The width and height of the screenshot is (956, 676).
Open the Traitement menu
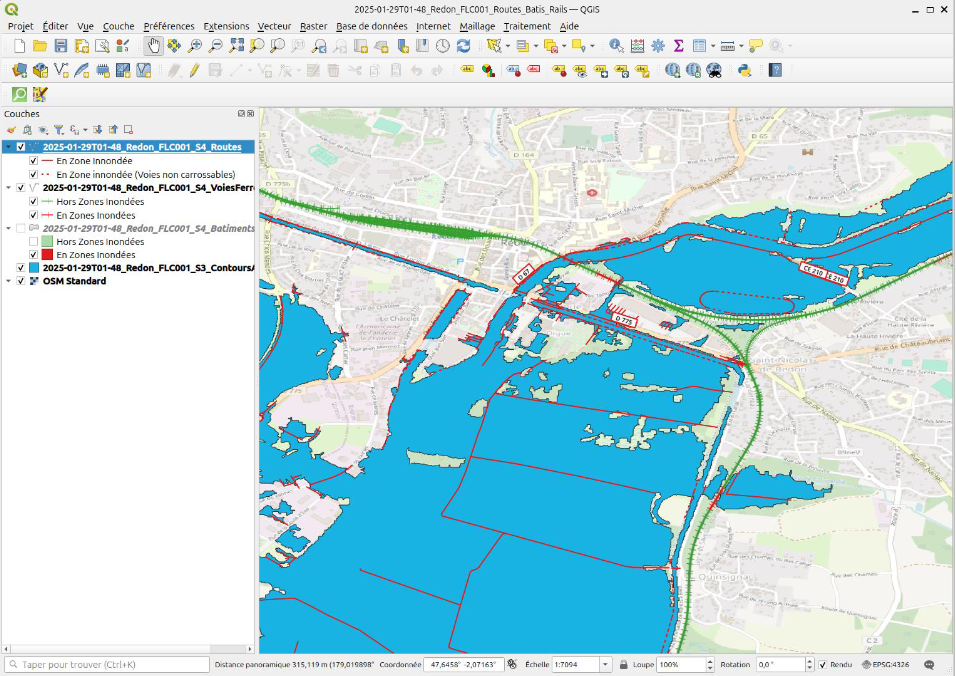point(526,26)
